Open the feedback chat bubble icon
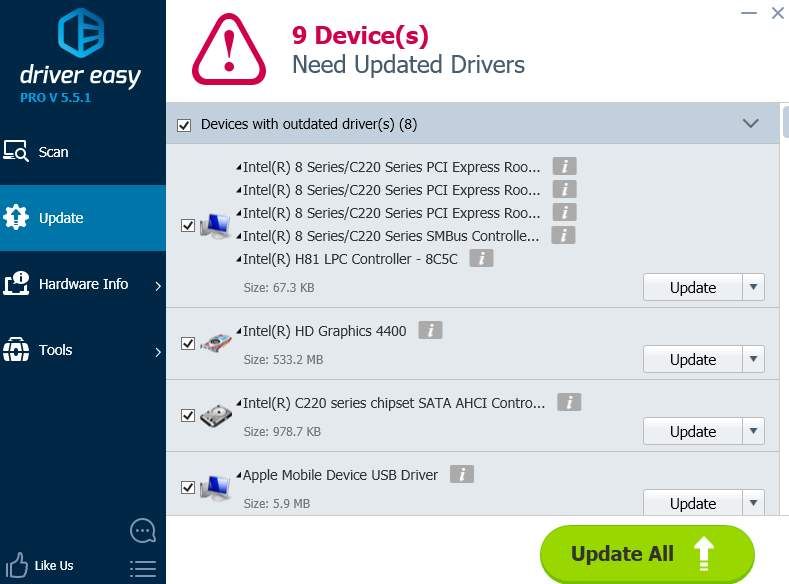 [143, 530]
